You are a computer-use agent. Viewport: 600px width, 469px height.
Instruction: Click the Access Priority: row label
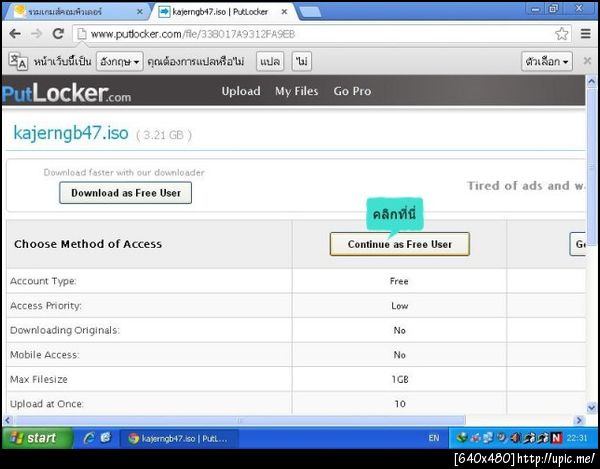tap(46, 306)
